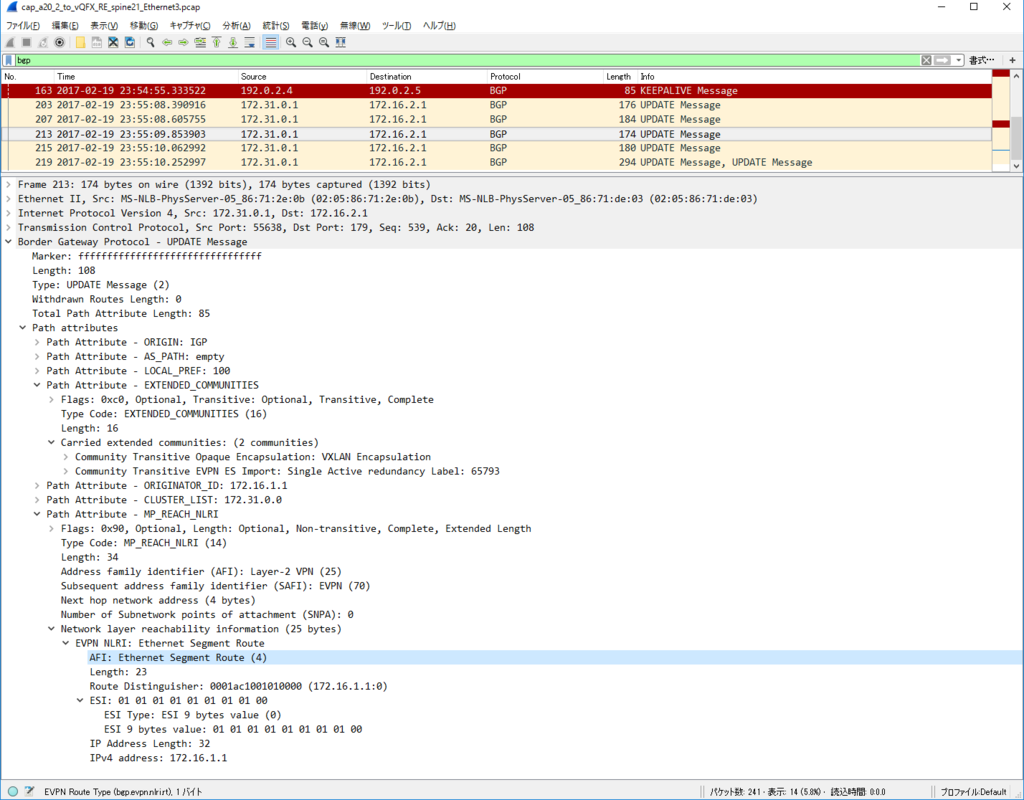Open display filter history dropdown arrow
The width and height of the screenshot is (1024, 800).
(x=959, y=60)
